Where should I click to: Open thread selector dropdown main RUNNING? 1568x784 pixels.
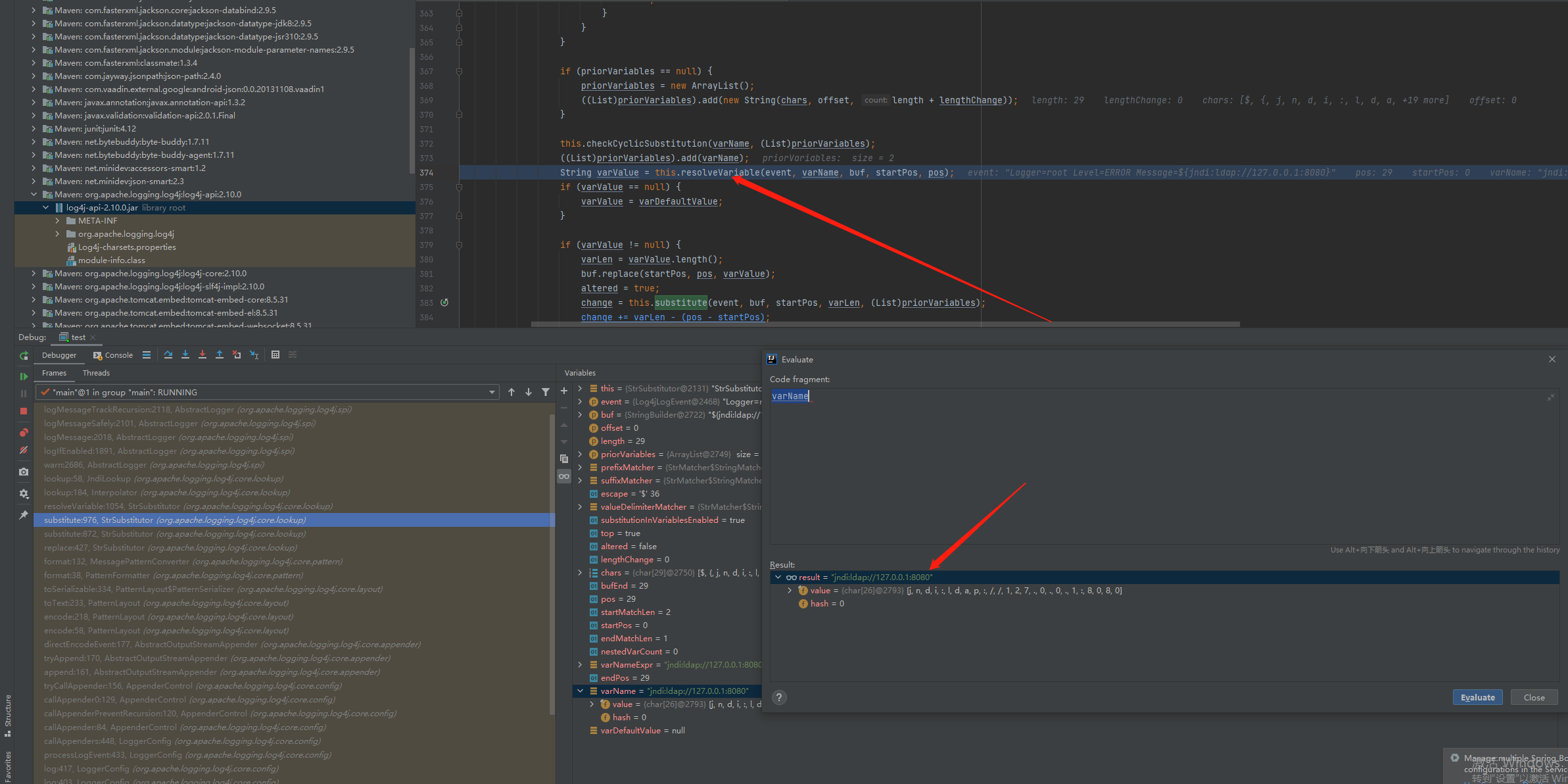click(267, 392)
